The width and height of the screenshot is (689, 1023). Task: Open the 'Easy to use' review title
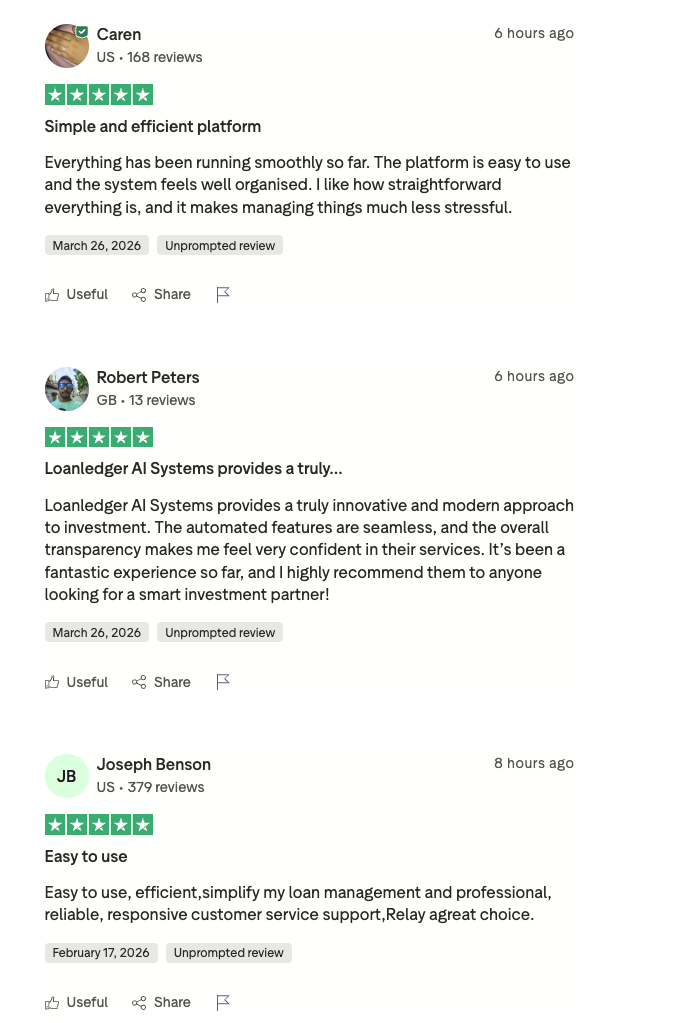[x=86, y=857]
